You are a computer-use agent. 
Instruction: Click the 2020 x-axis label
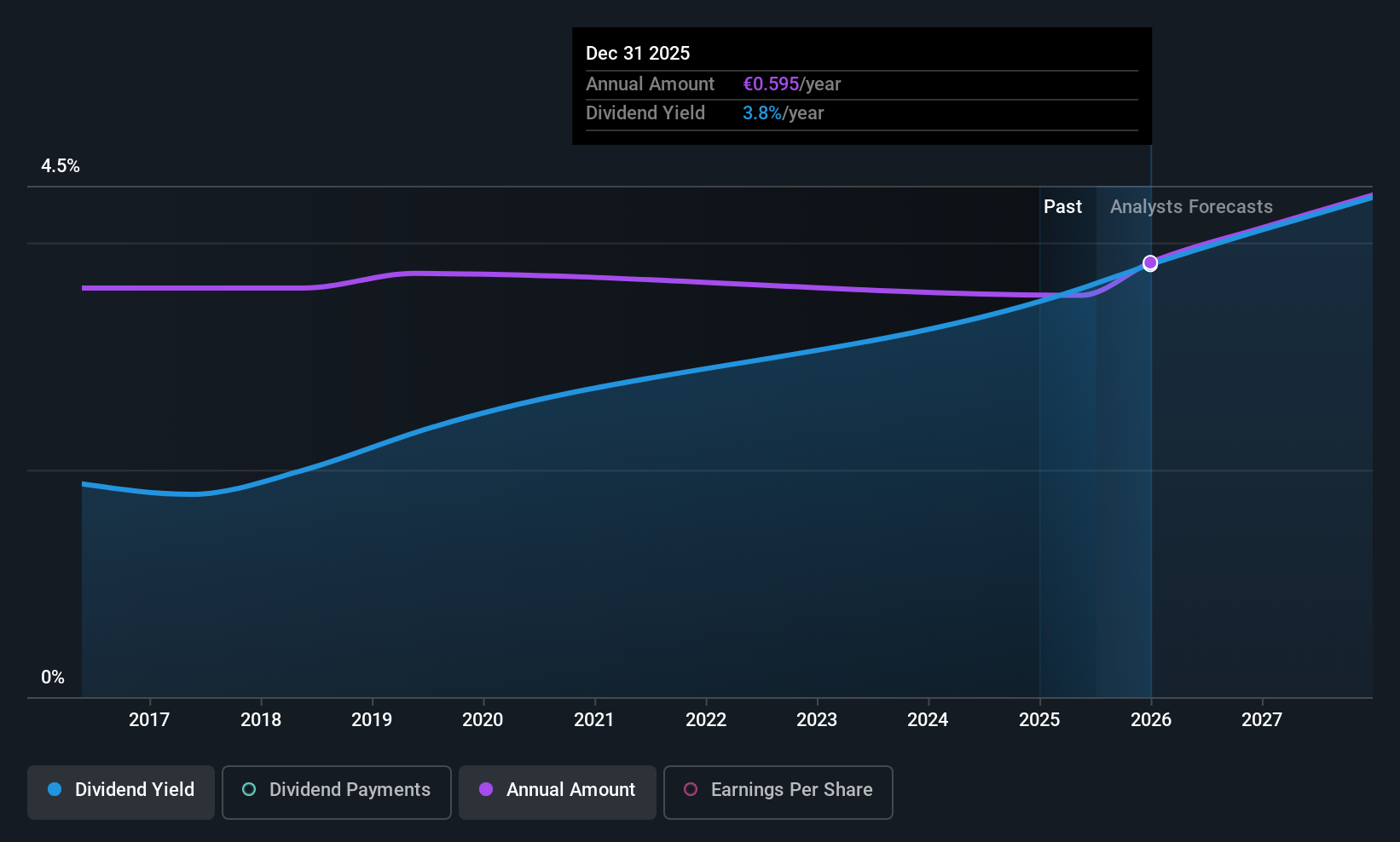click(483, 720)
